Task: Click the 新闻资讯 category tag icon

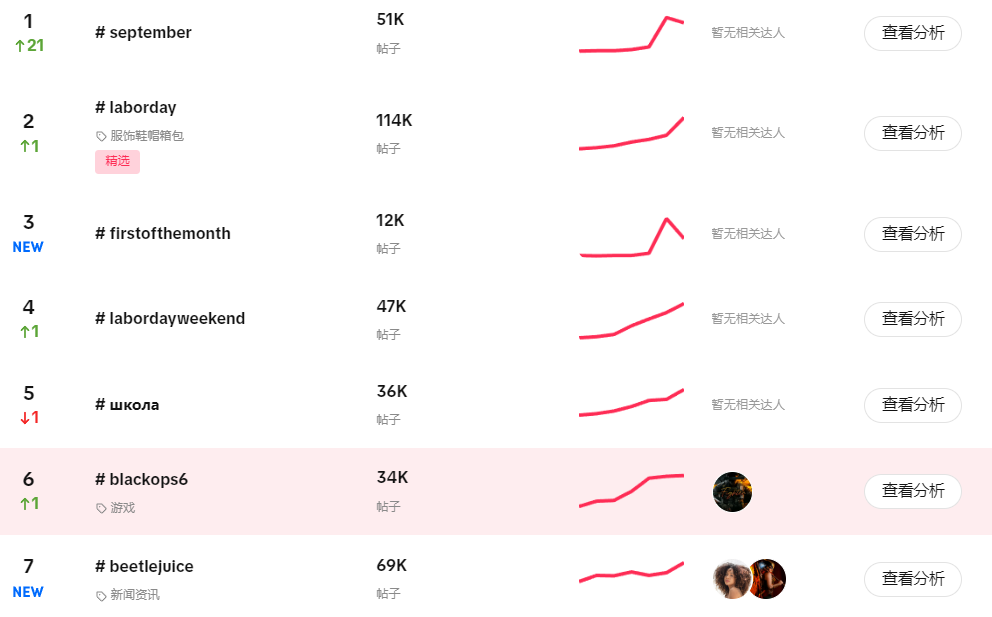Action: (101, 596)
